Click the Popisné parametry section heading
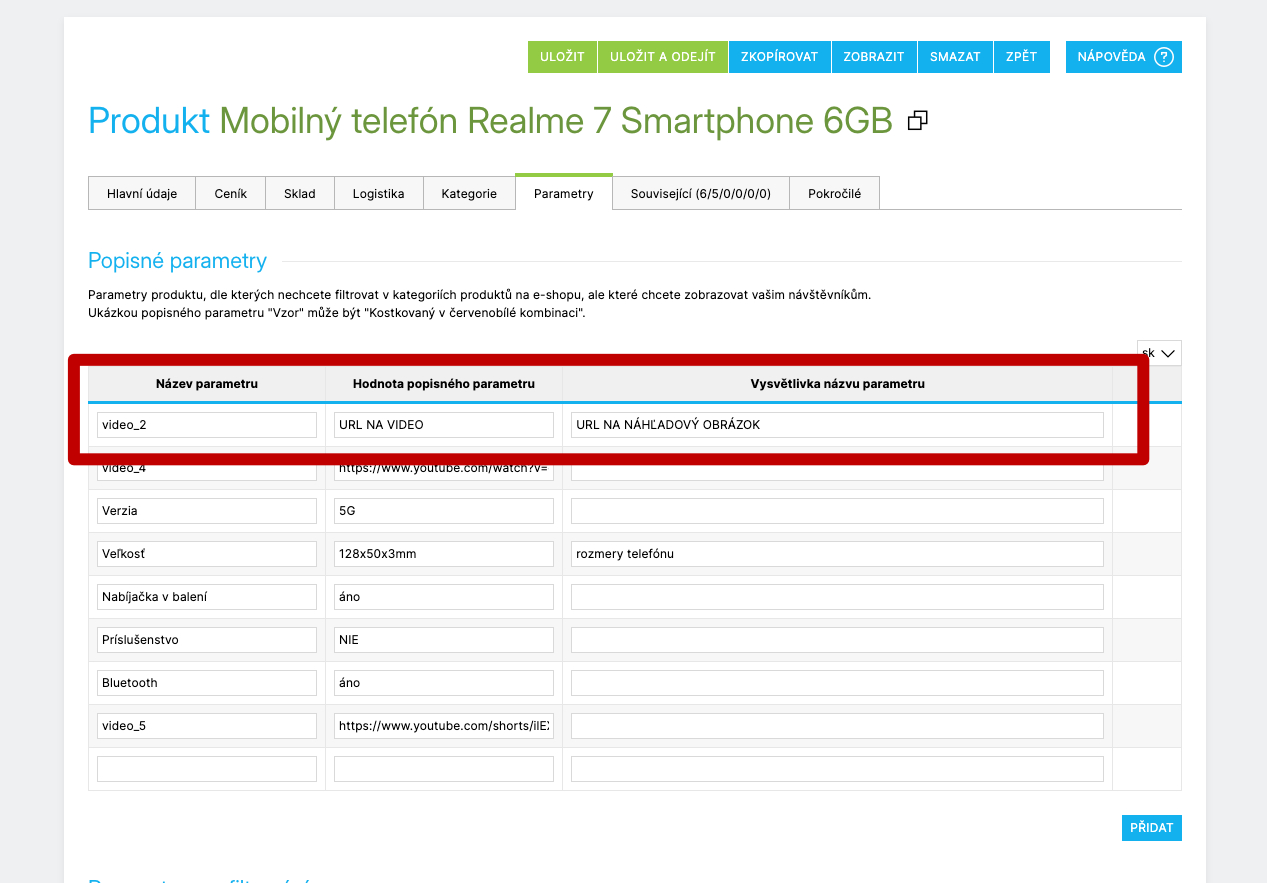Image resolution: width=1267 pixels, height=883 pixels. (x=178, y=261)
